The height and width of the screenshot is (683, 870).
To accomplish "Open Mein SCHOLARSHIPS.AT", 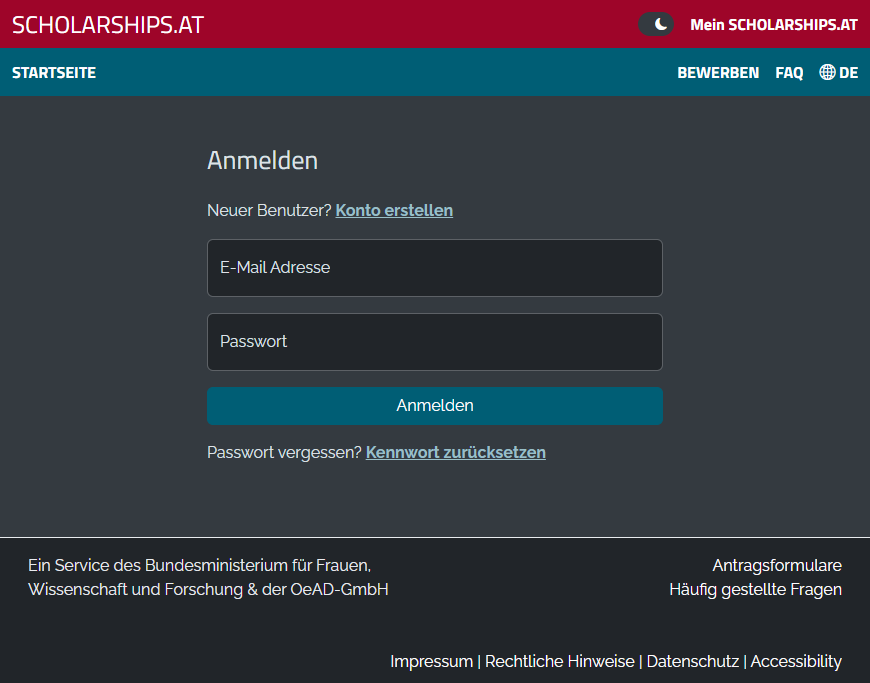I will click(773, 24).
